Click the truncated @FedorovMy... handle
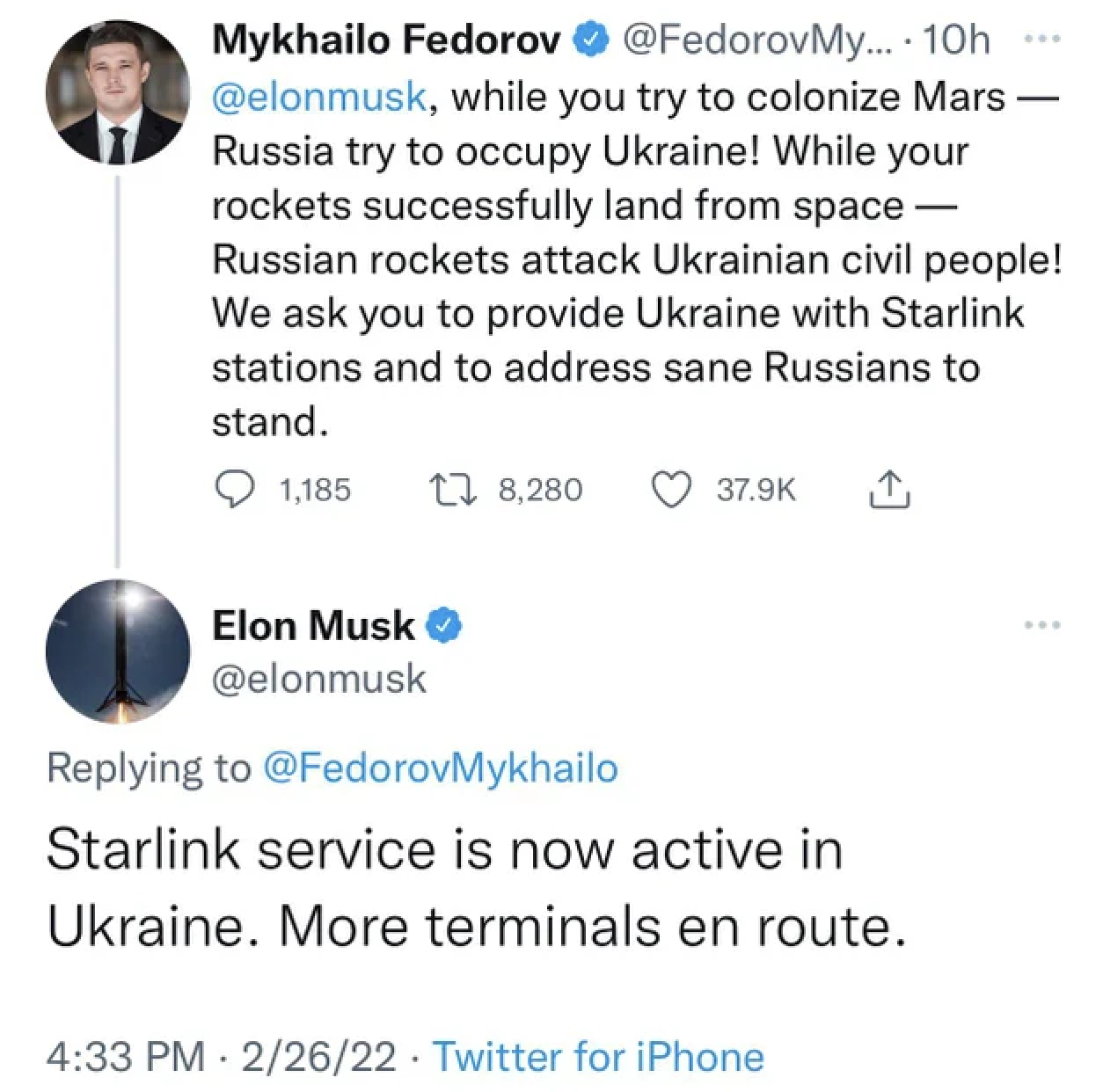The image size is (1103, 1092). pos(756,40)
